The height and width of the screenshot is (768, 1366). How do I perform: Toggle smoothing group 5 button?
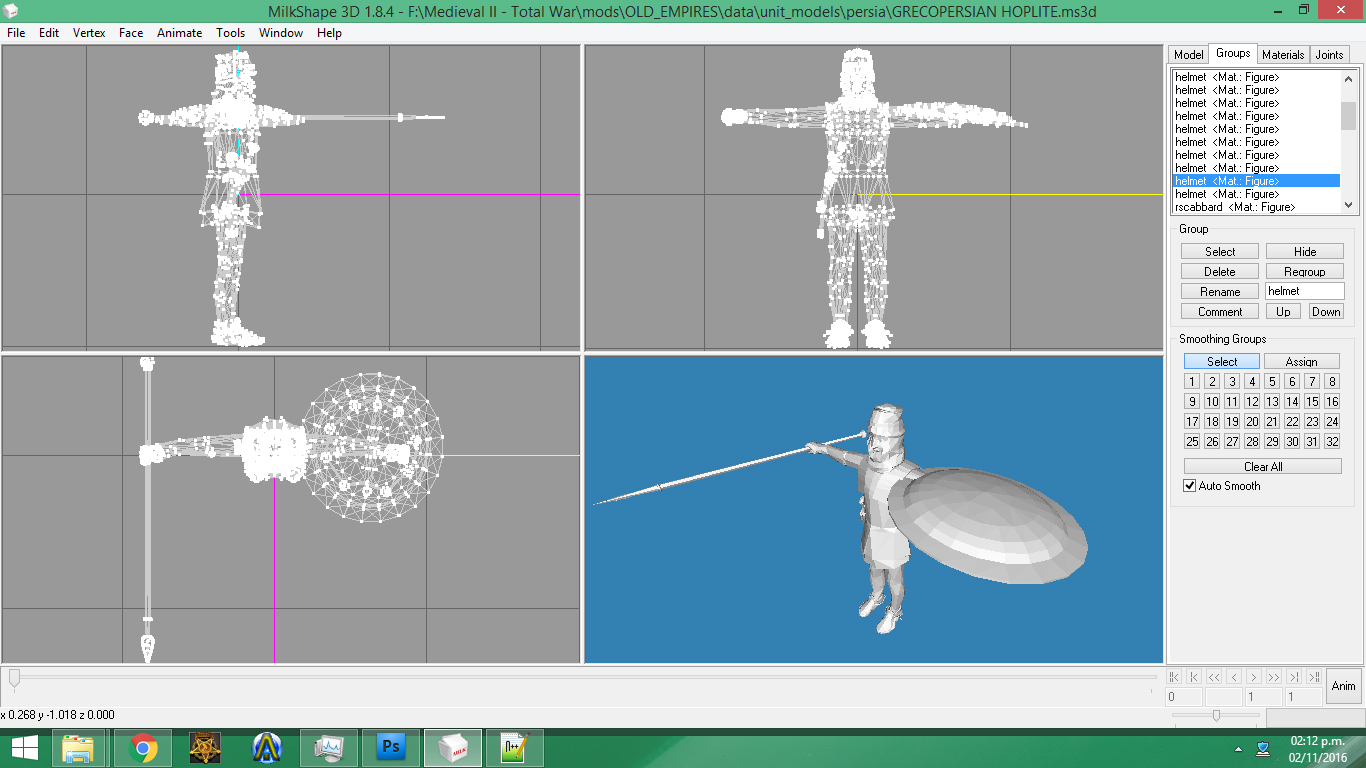(1272, 381)
